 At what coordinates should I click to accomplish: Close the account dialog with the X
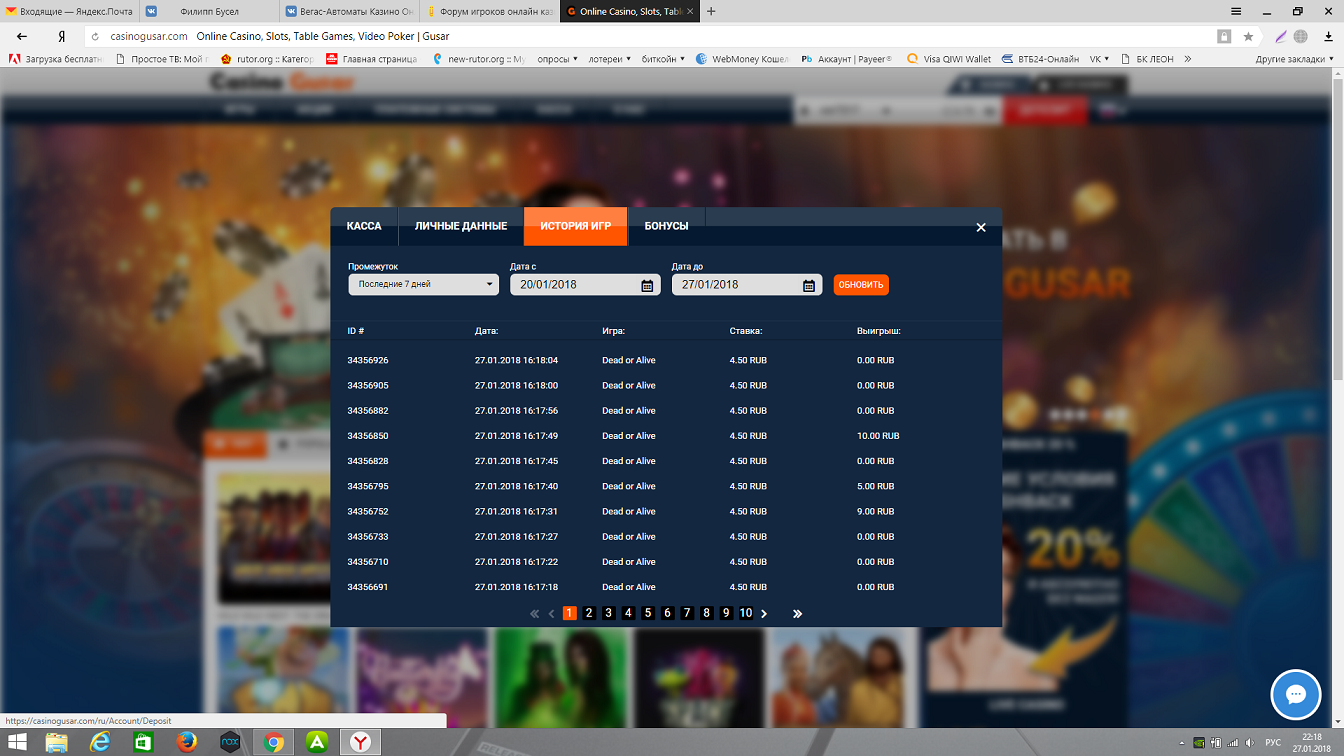[x=981, y=227]
